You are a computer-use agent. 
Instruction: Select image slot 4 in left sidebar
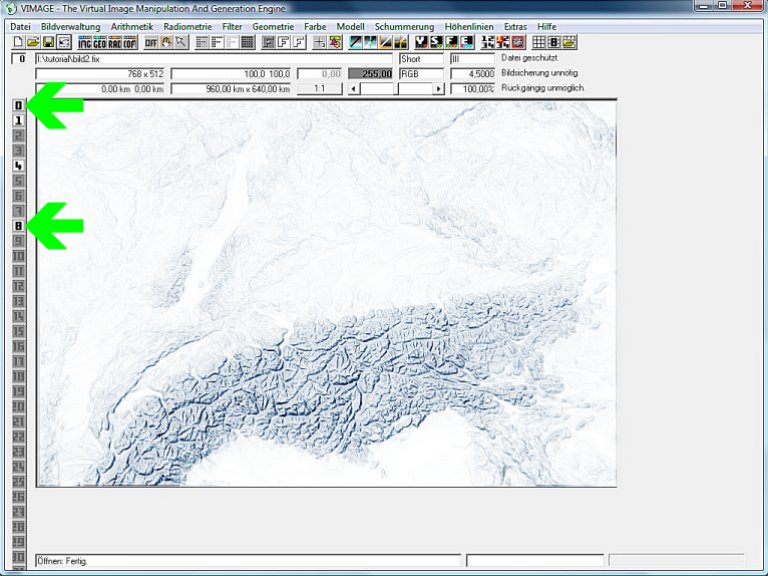(x=18, y=165)
